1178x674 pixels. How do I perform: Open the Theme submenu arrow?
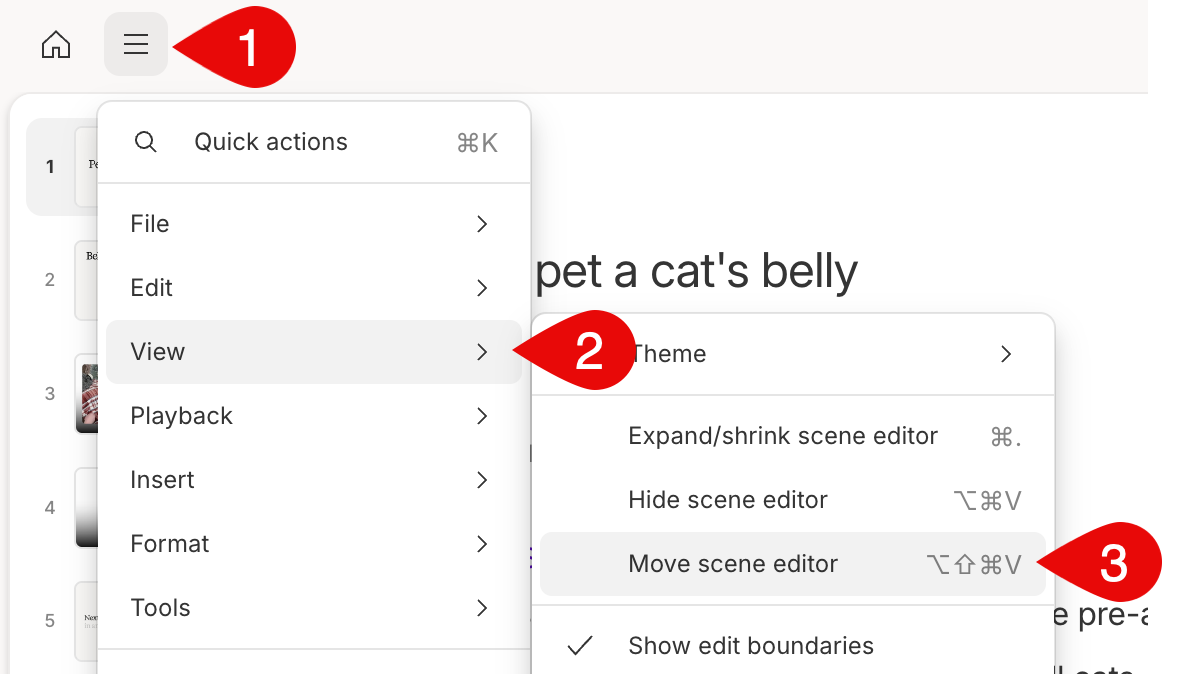pos(1006,354)
